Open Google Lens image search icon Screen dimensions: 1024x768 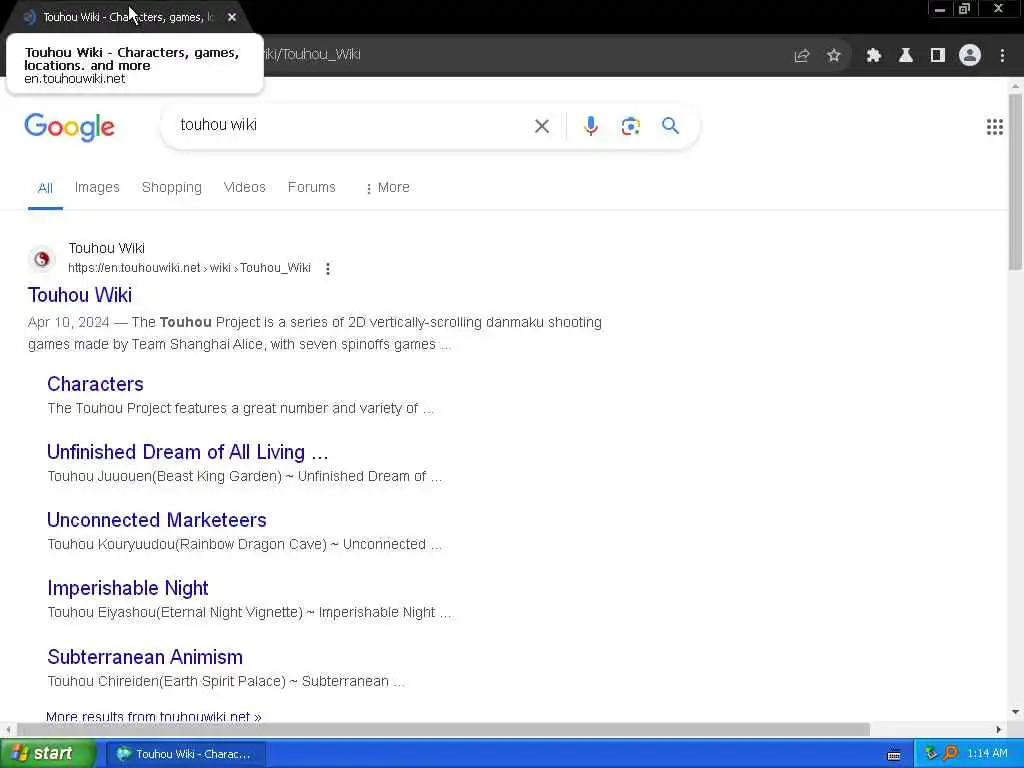click(630, 126)
